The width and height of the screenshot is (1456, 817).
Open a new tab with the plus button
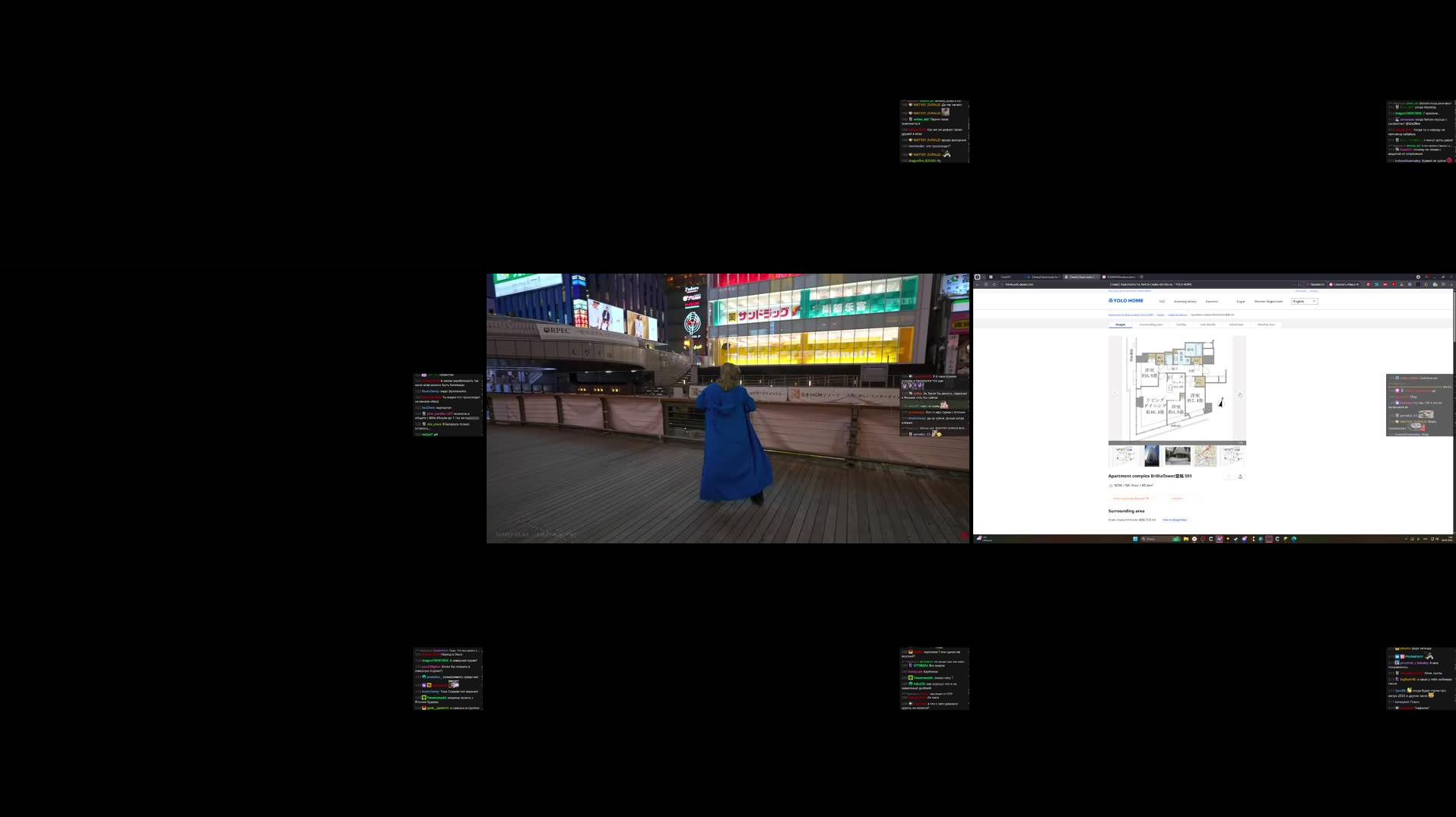[1141, 277]
